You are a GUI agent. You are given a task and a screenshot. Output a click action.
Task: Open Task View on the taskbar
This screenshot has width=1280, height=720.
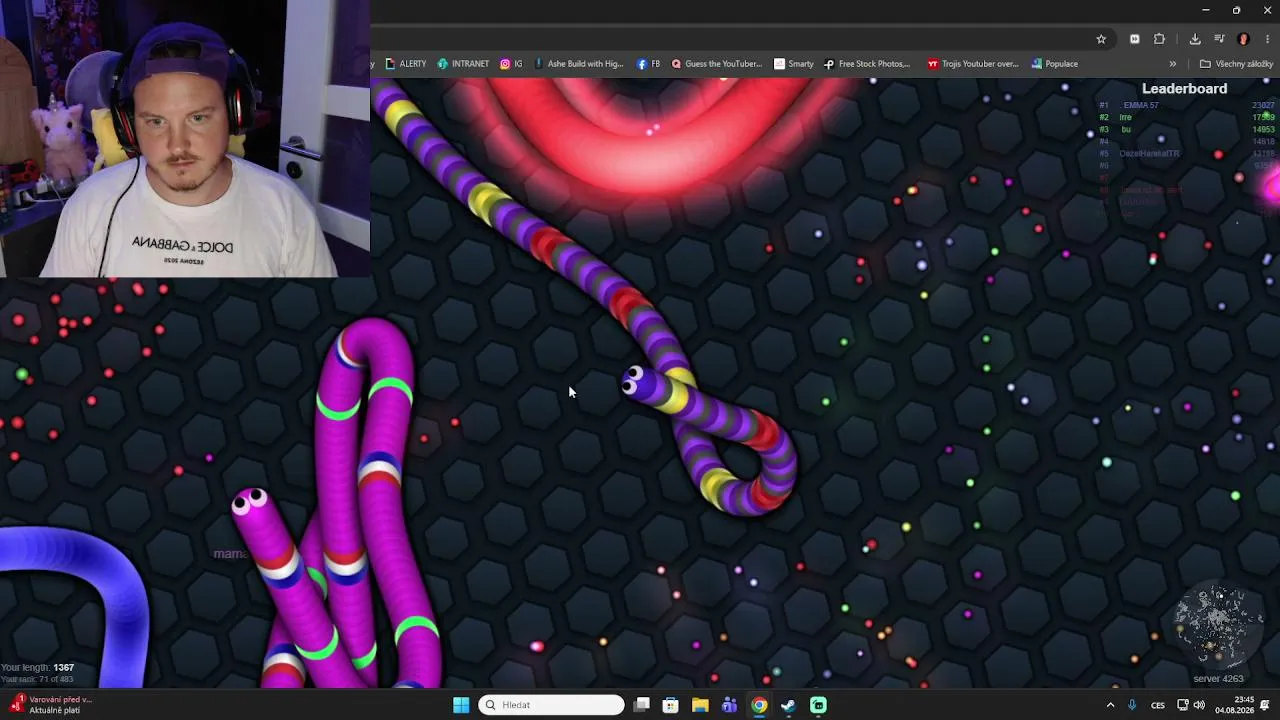[642, 705]
